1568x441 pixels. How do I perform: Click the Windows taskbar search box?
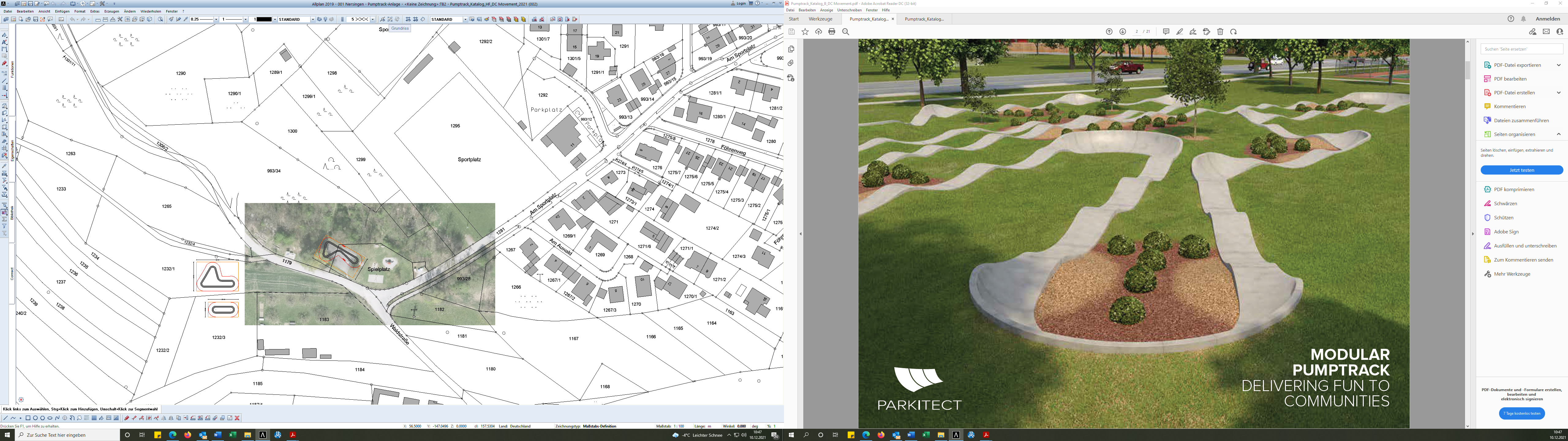(67, 435)
